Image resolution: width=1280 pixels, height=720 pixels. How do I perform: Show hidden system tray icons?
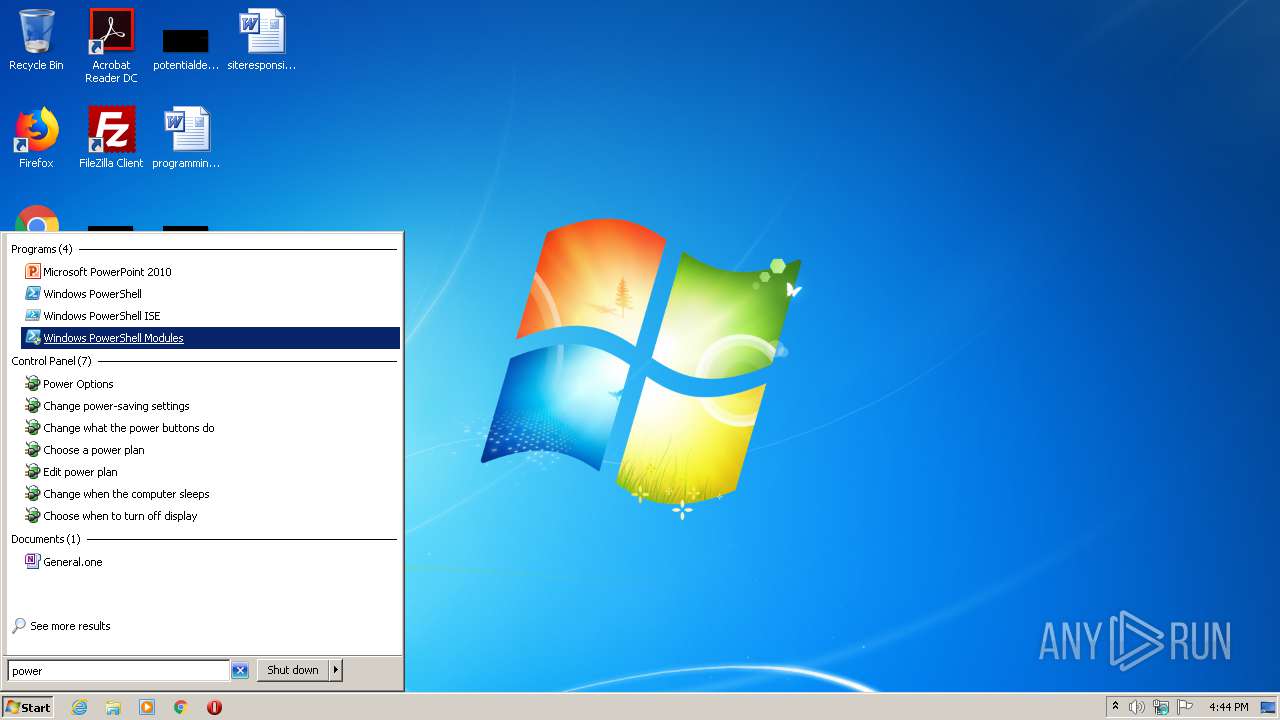pyautogui.click(x=1116, y=707)
